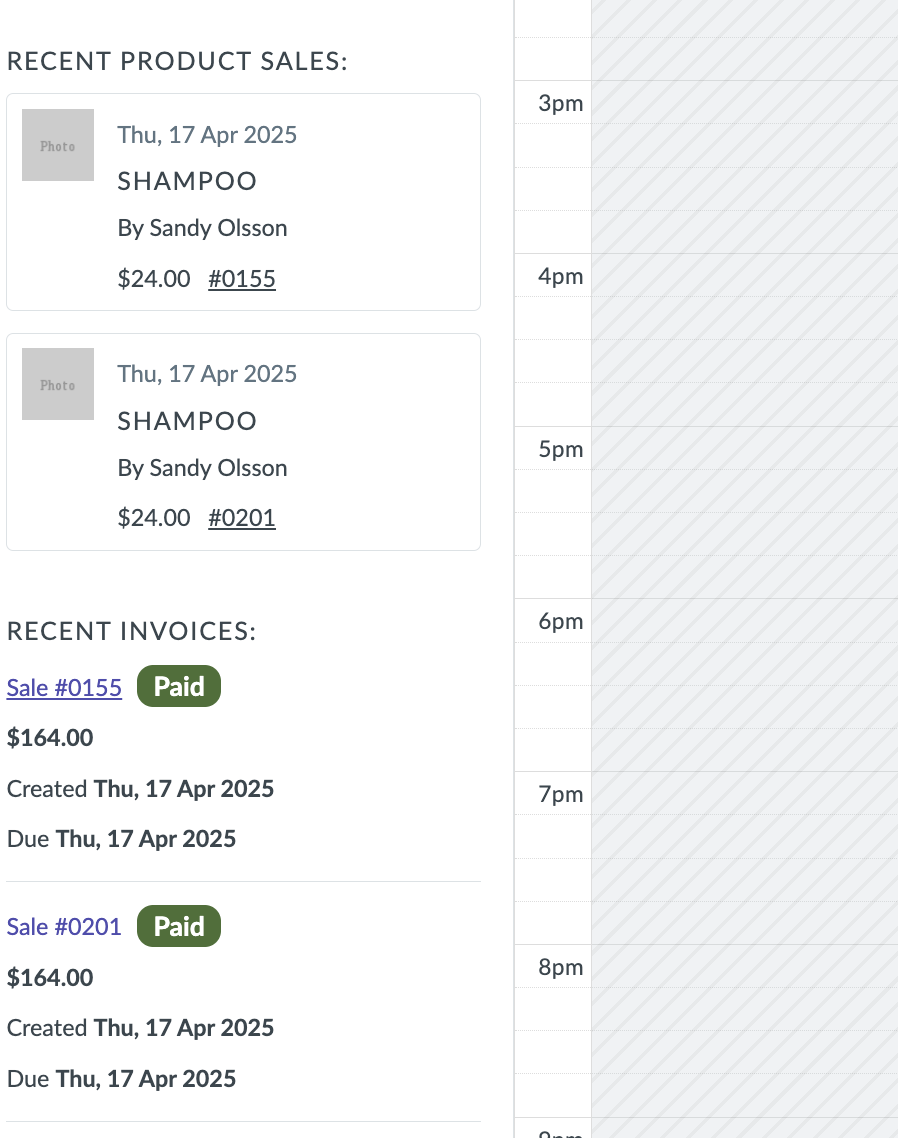Click the Paid badge on Sale #0155

[178, 686]
